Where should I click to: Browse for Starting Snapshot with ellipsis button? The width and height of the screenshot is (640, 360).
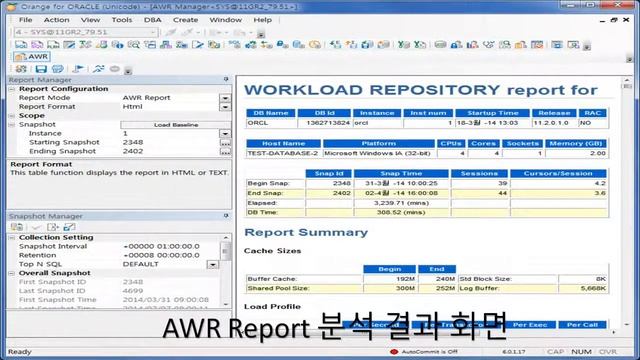click(225, 143)
